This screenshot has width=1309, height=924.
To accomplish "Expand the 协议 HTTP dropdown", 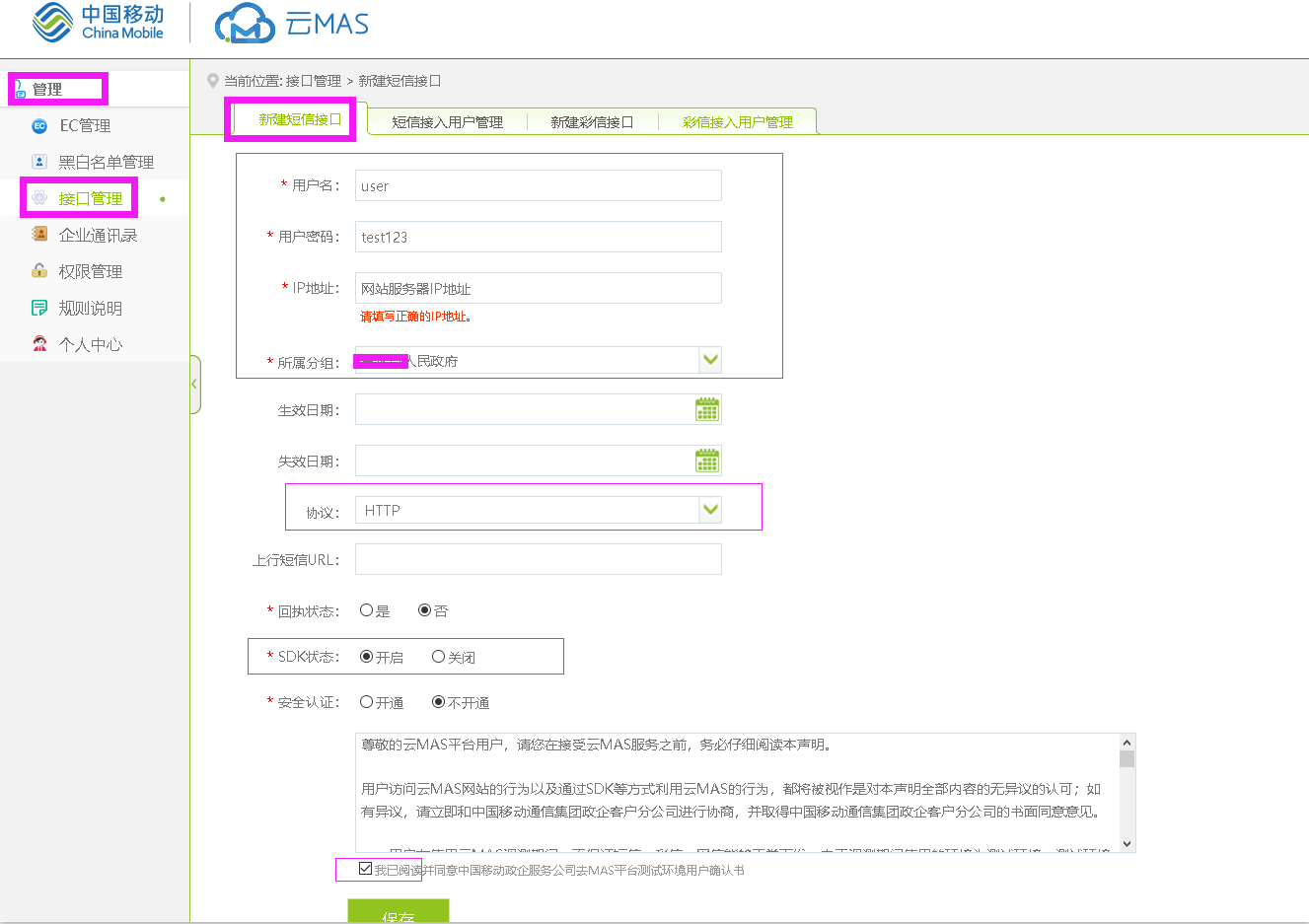I will 710,510.
